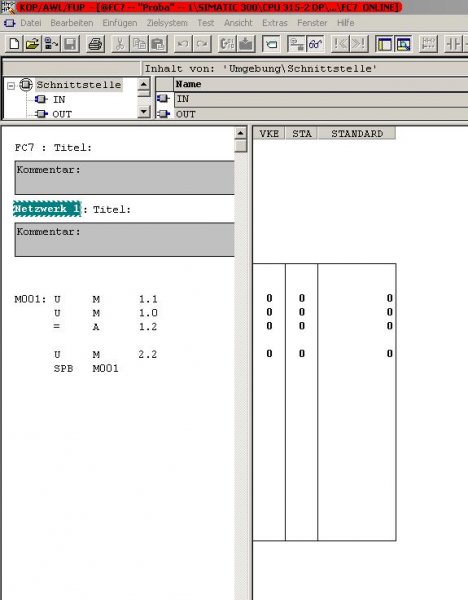Toggle the Monitor glasses icon
The height and width of the screenshot is (600, 468).
tap(315, 44)
